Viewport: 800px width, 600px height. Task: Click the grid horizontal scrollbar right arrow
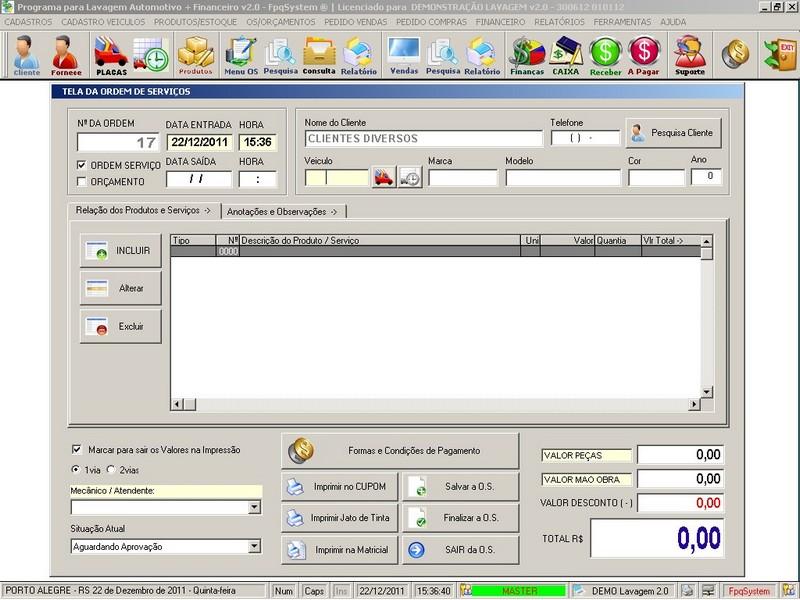click(694, 404)
